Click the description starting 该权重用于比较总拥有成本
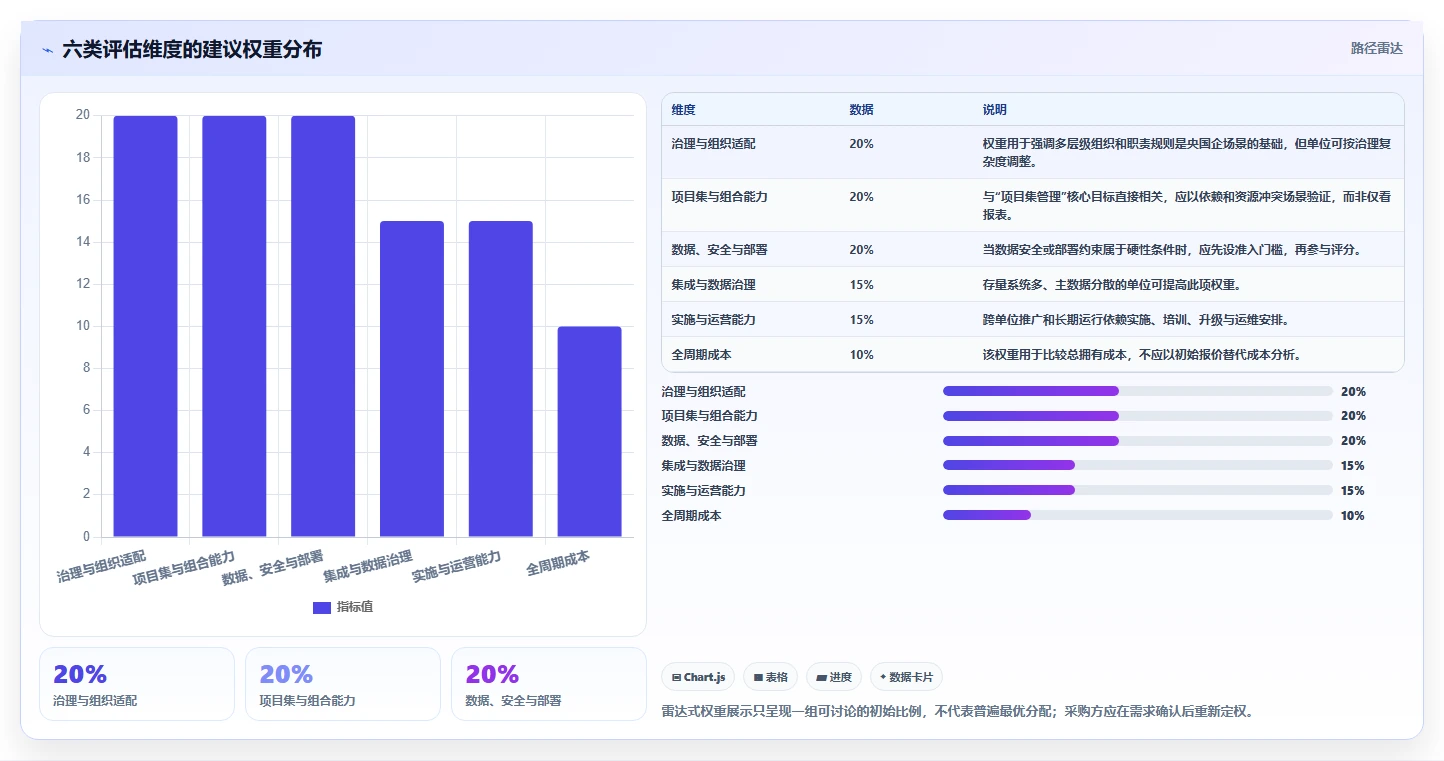Screen dimensions: 1444x761 pyautogui.click(x=1142, y=355)
